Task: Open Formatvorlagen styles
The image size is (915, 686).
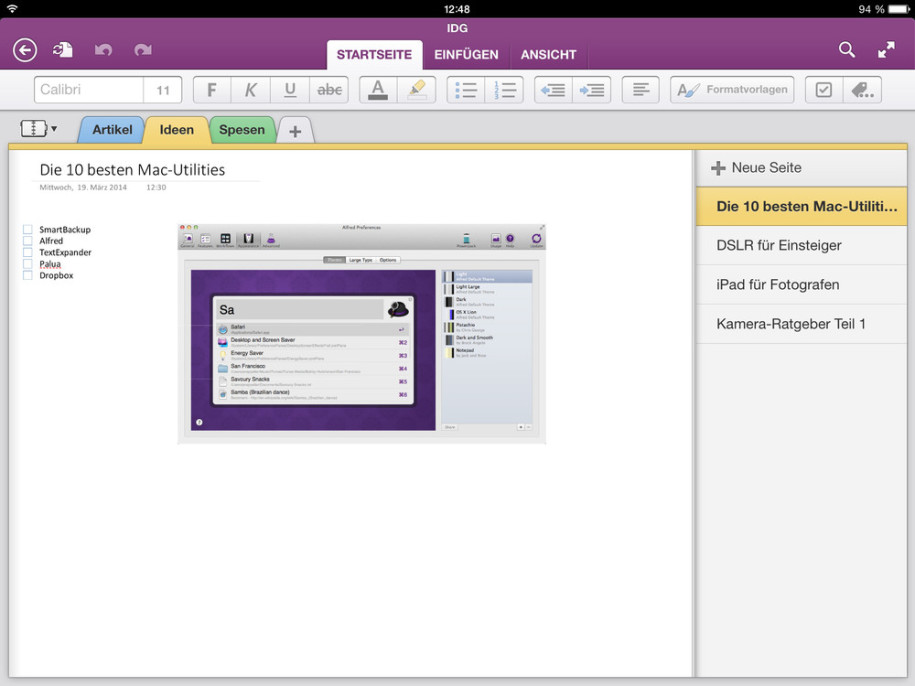Action: click(731, 89)
